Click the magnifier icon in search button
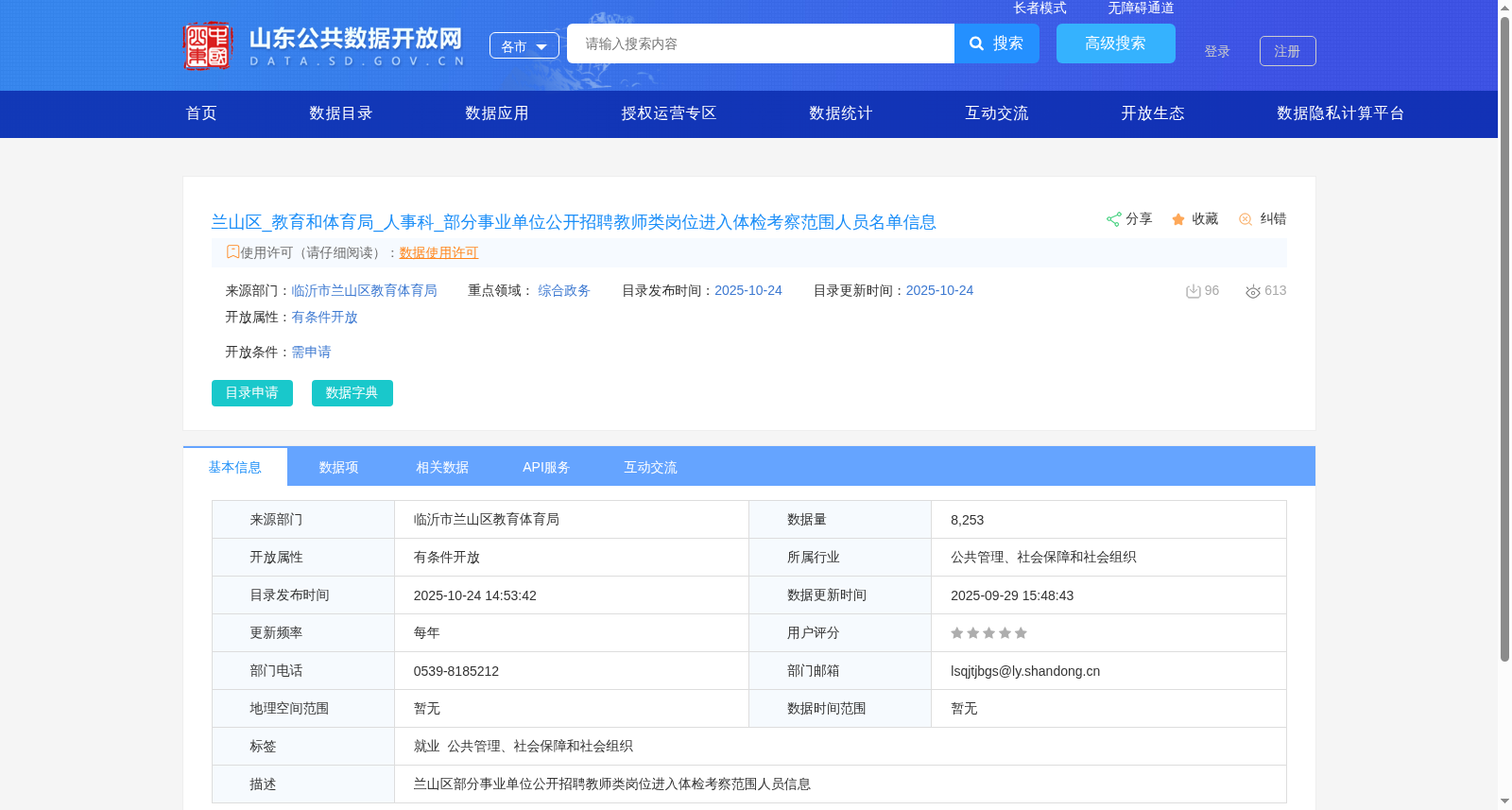The image size is (1512, 810). tap(976, 43)
